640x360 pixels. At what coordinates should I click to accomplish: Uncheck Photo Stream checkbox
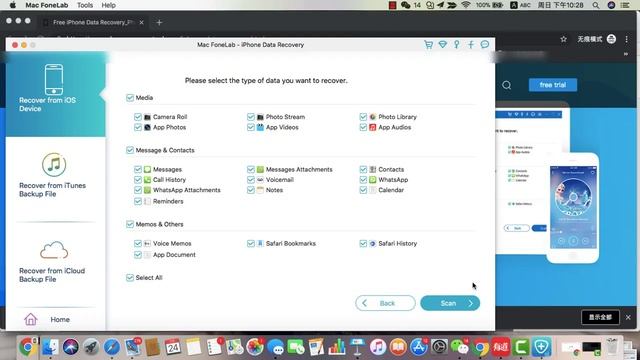click(251, 117)
